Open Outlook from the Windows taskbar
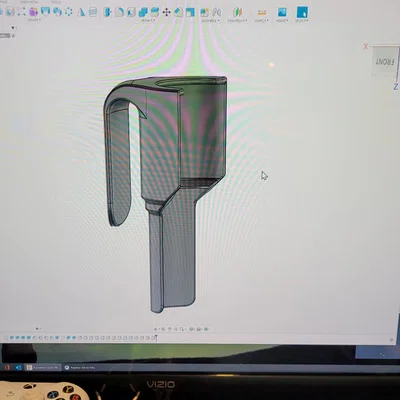Viewport: 400px width, 400px height. point(19,367)
